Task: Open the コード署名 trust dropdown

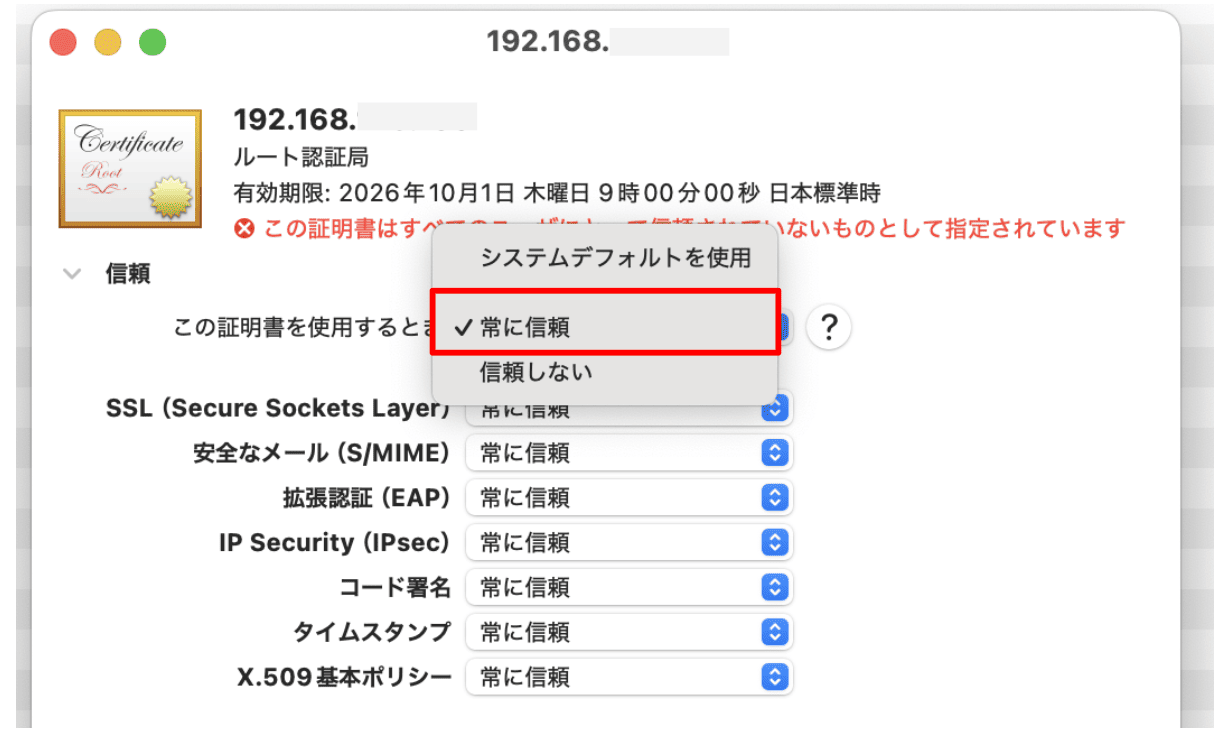Action: [628, 587]
